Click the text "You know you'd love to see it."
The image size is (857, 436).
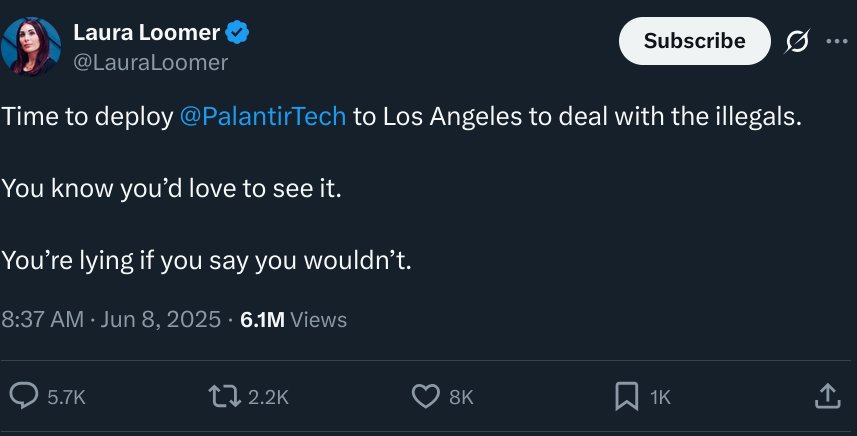[171, 189]
